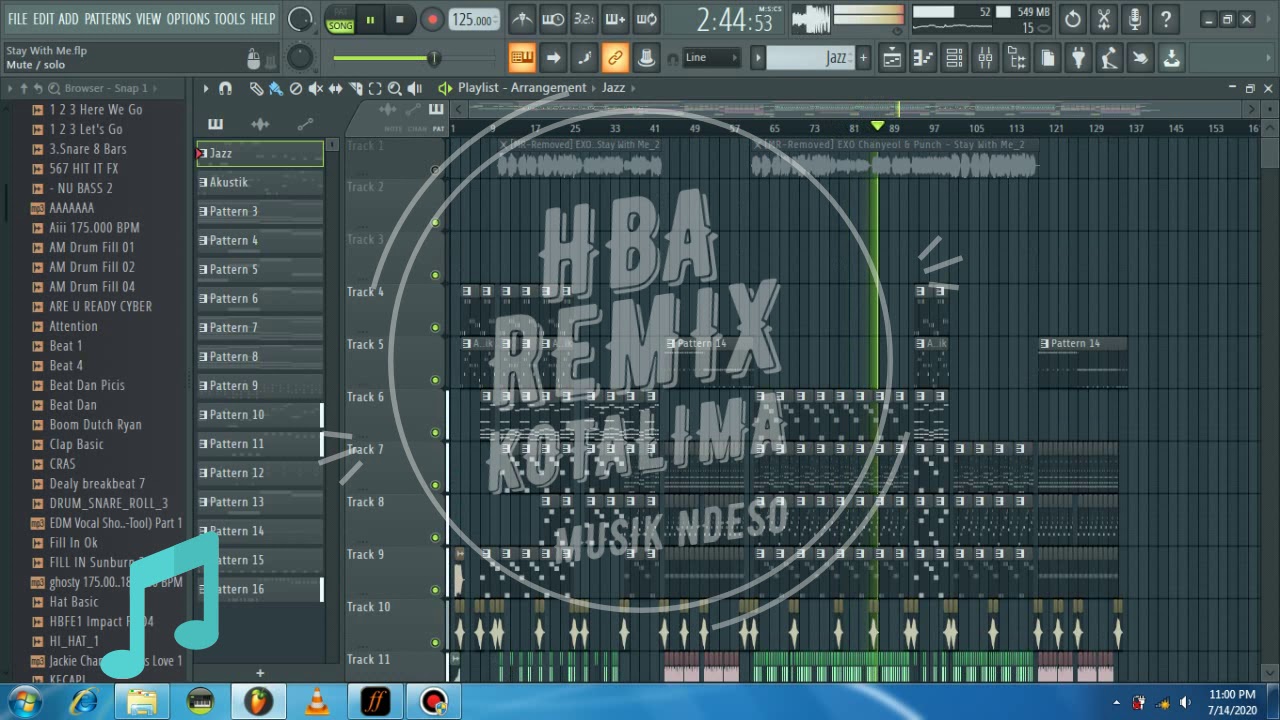Open the Piano roll view icon

tap(923, 58)
